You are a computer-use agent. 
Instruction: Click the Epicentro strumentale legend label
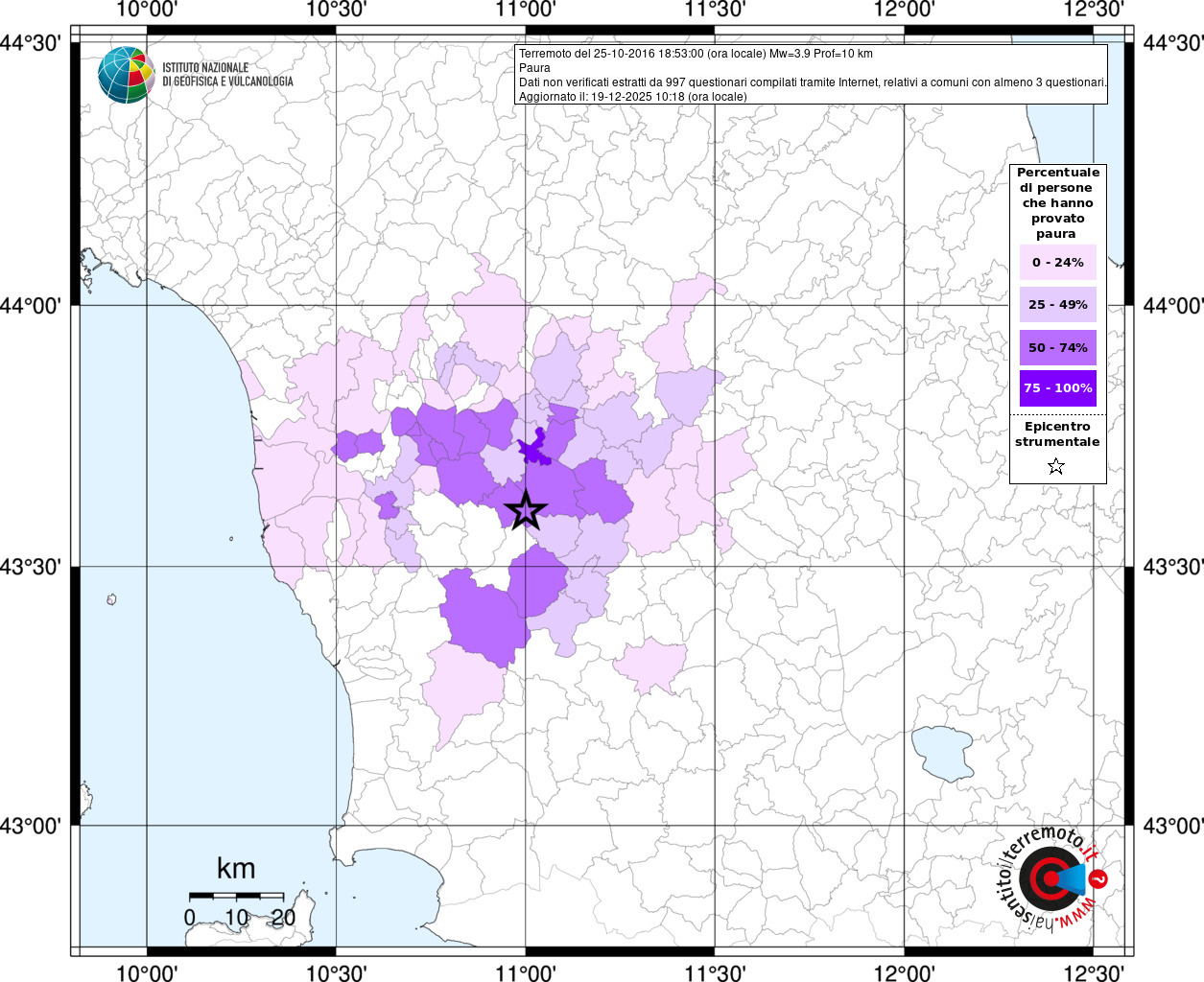[1057, 434]
